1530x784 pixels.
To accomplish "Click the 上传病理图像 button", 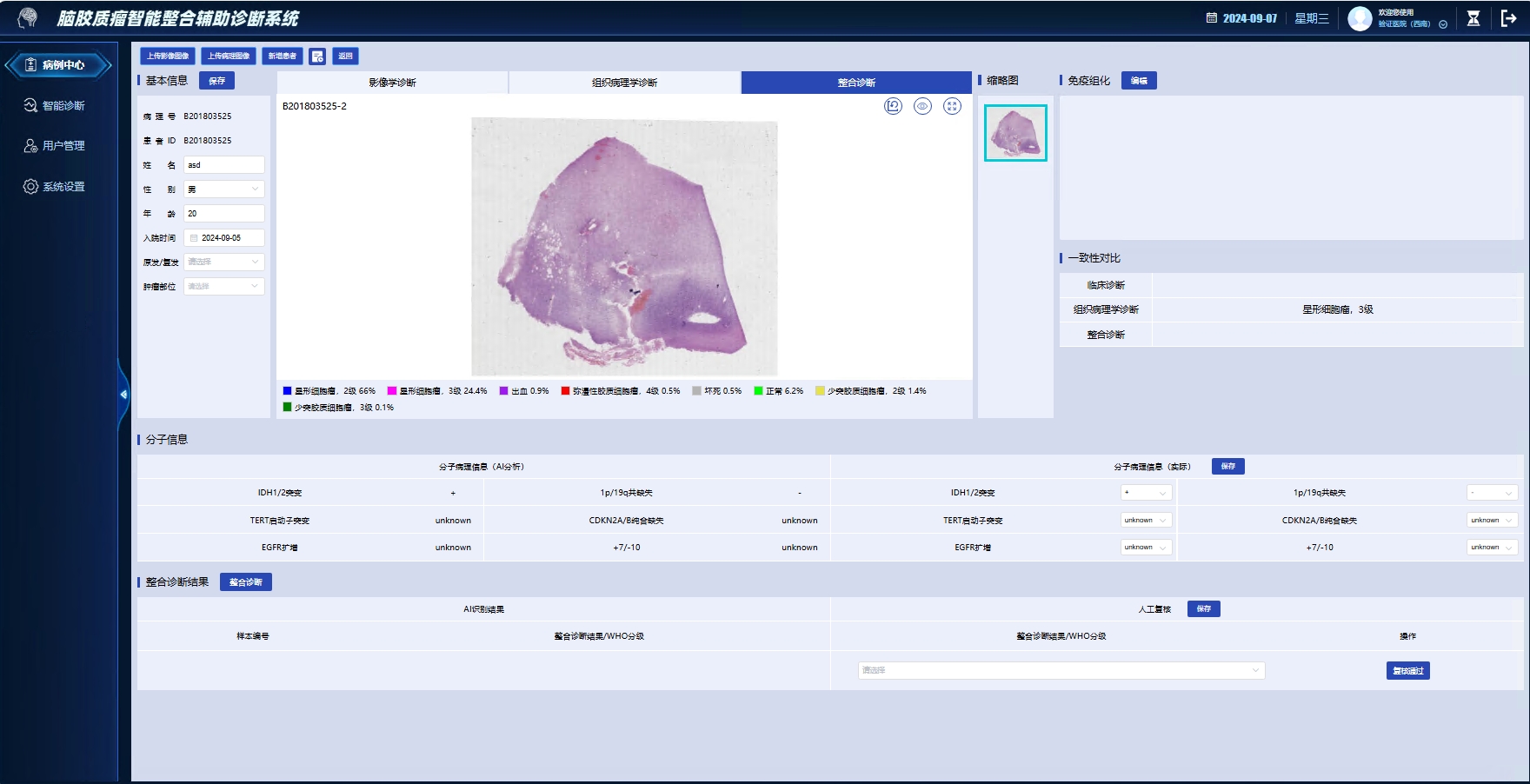I will 229,56.
